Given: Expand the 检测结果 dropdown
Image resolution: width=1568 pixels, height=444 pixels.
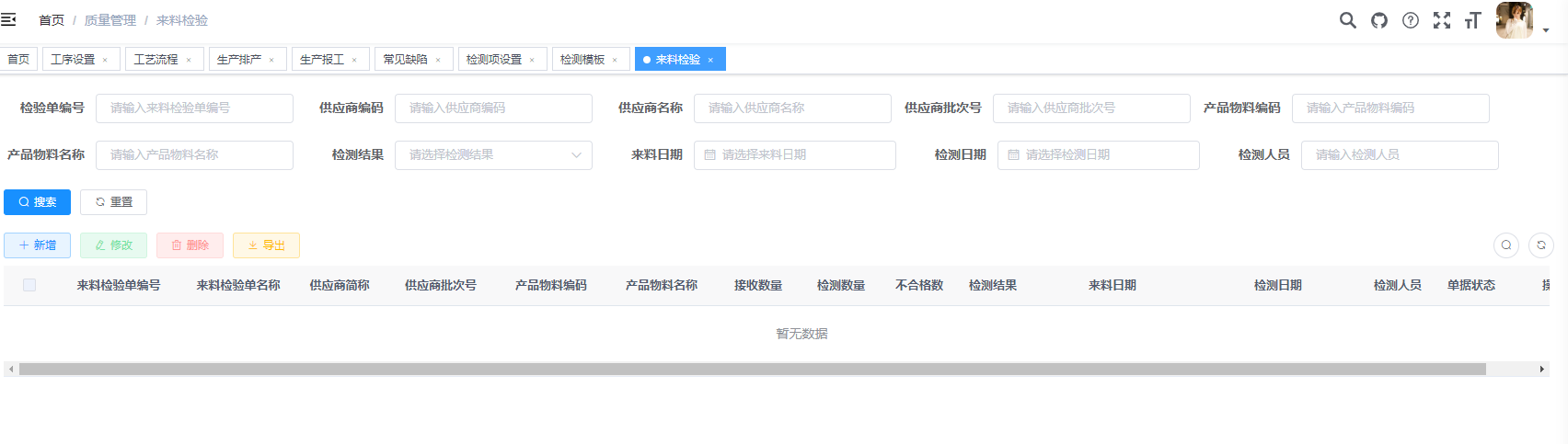Looking at the screenshot, I should (x=493, y=155).
